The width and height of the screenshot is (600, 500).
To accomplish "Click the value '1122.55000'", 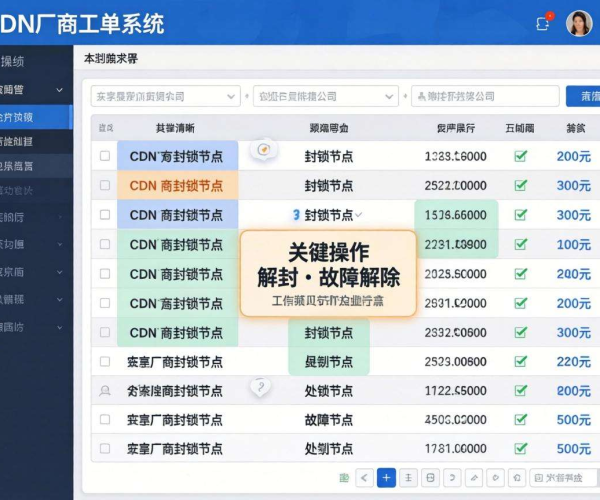I will coord(455,391).
